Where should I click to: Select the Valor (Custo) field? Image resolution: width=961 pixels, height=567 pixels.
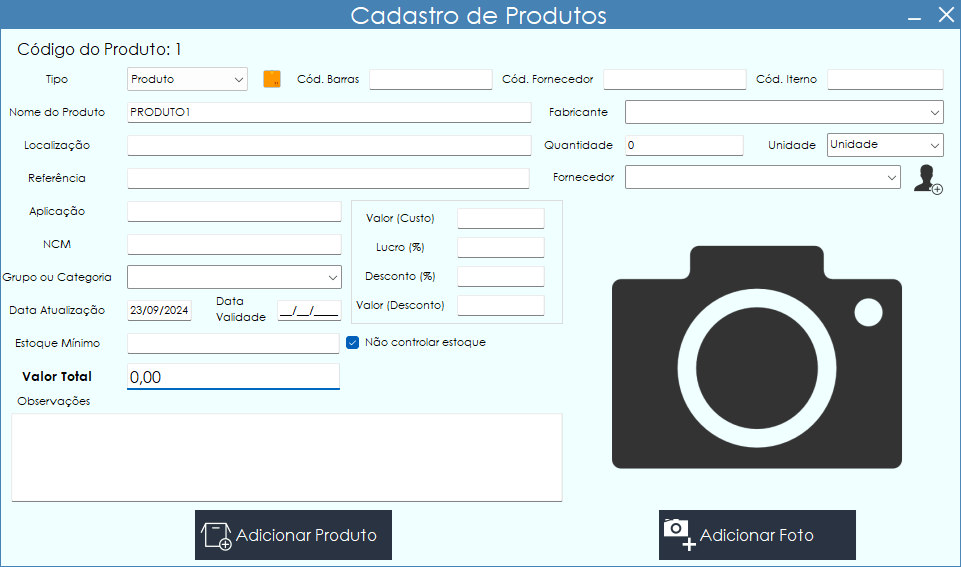500,218
